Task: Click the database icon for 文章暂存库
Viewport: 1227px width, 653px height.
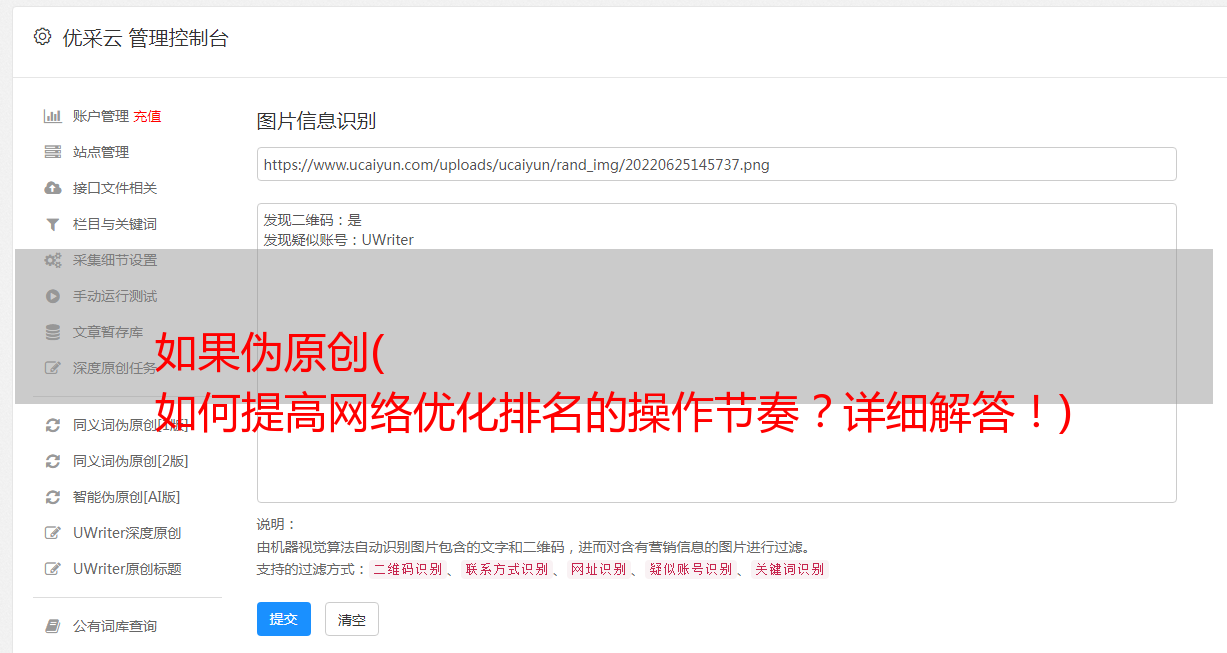Action: (x=53, y=332)
